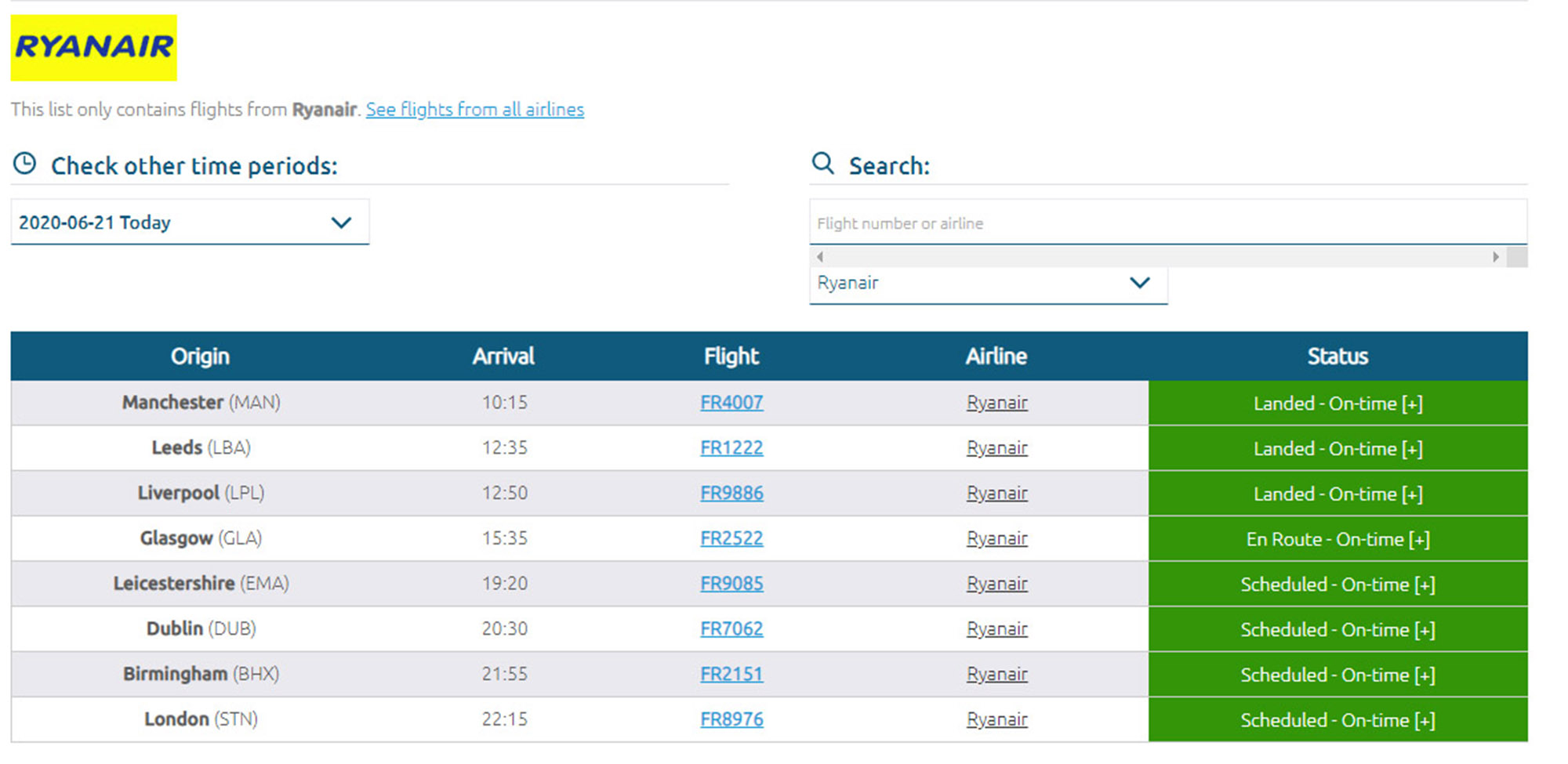Open flight FR2522 details
This screenshot has height=764, width=1568.
731,538
